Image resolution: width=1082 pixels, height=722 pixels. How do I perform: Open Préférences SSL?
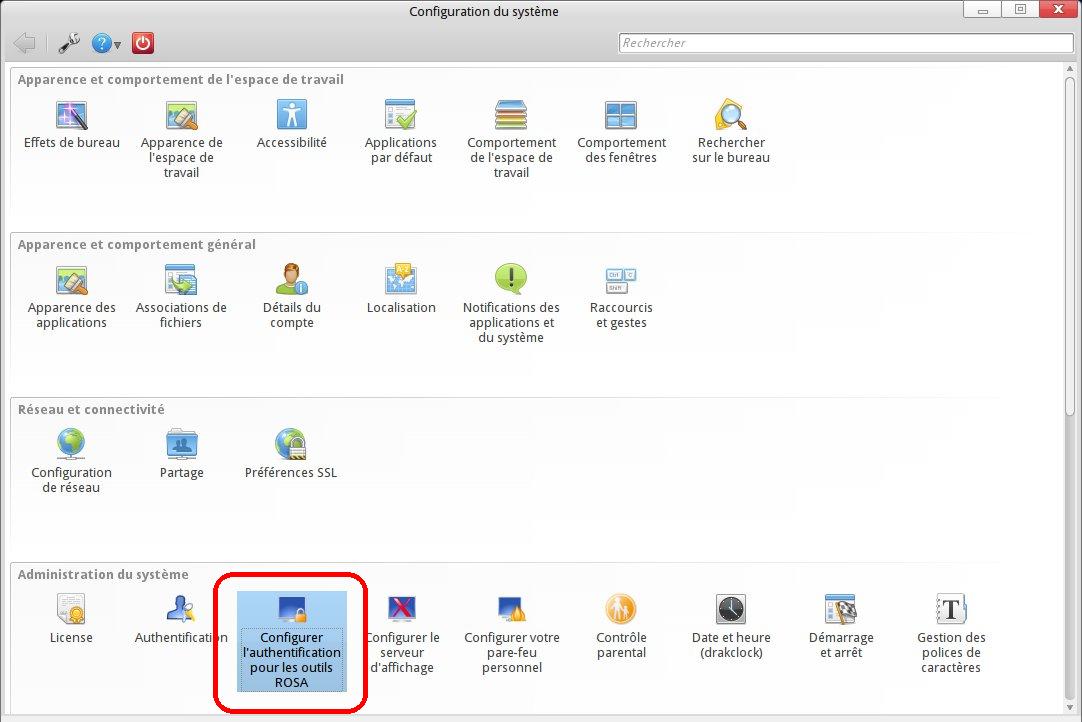pyautogui.click(x=291, y=455)
